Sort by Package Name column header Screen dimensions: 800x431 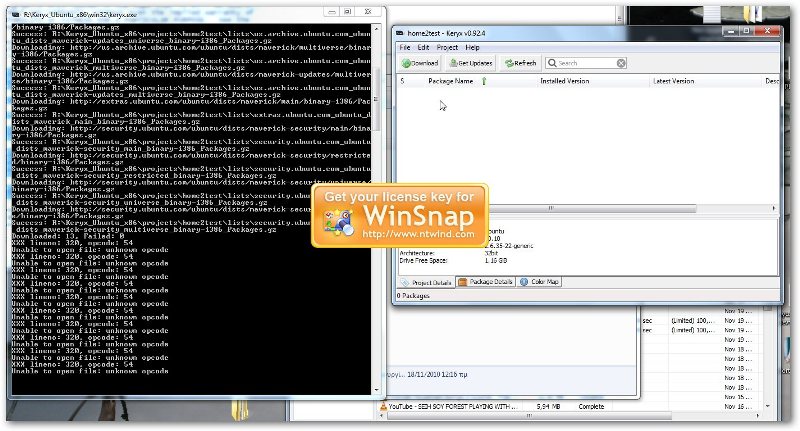(x=451, y=81)
